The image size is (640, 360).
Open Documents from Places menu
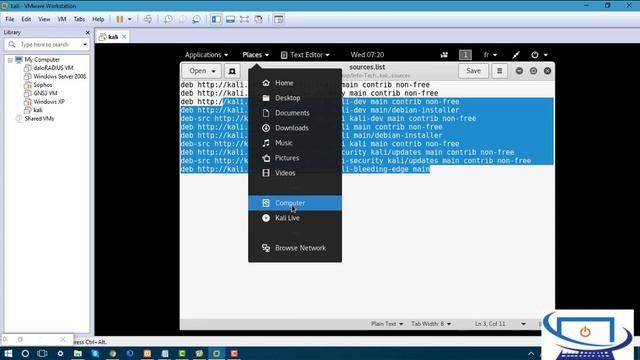295,113
